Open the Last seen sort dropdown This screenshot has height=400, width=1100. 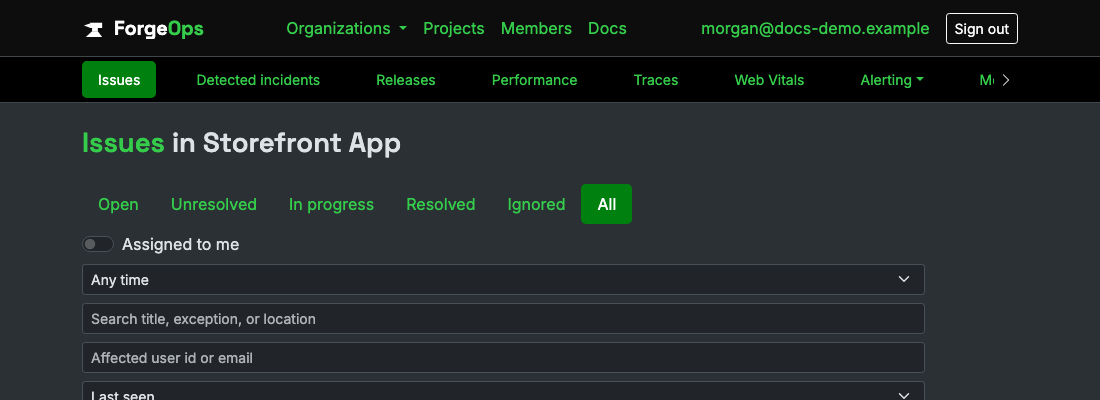pos(503,392)
